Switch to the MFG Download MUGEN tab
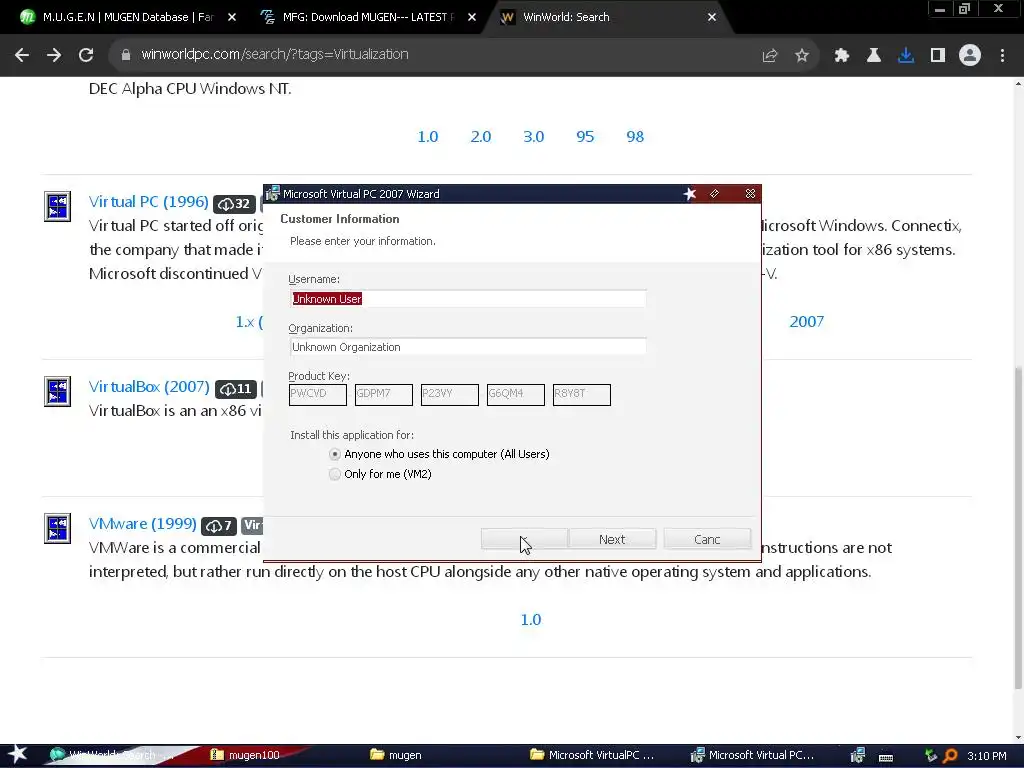1024x768 pixels. pyautogui.click(x=366, y=17)
